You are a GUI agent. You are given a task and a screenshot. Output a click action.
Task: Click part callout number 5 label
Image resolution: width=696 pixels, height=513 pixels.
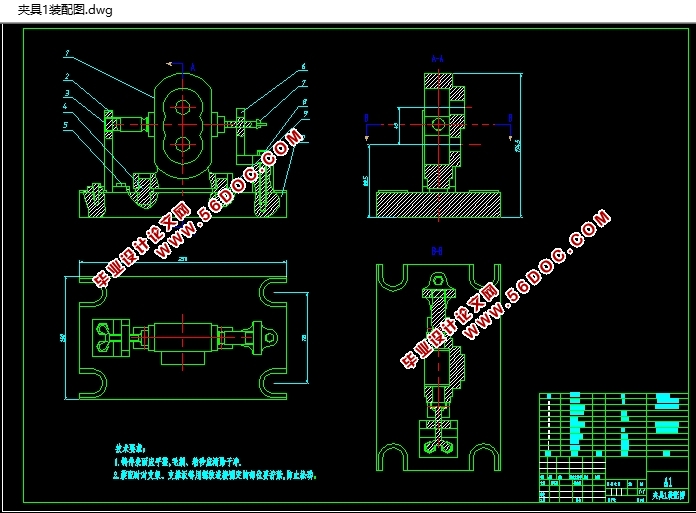67,125
